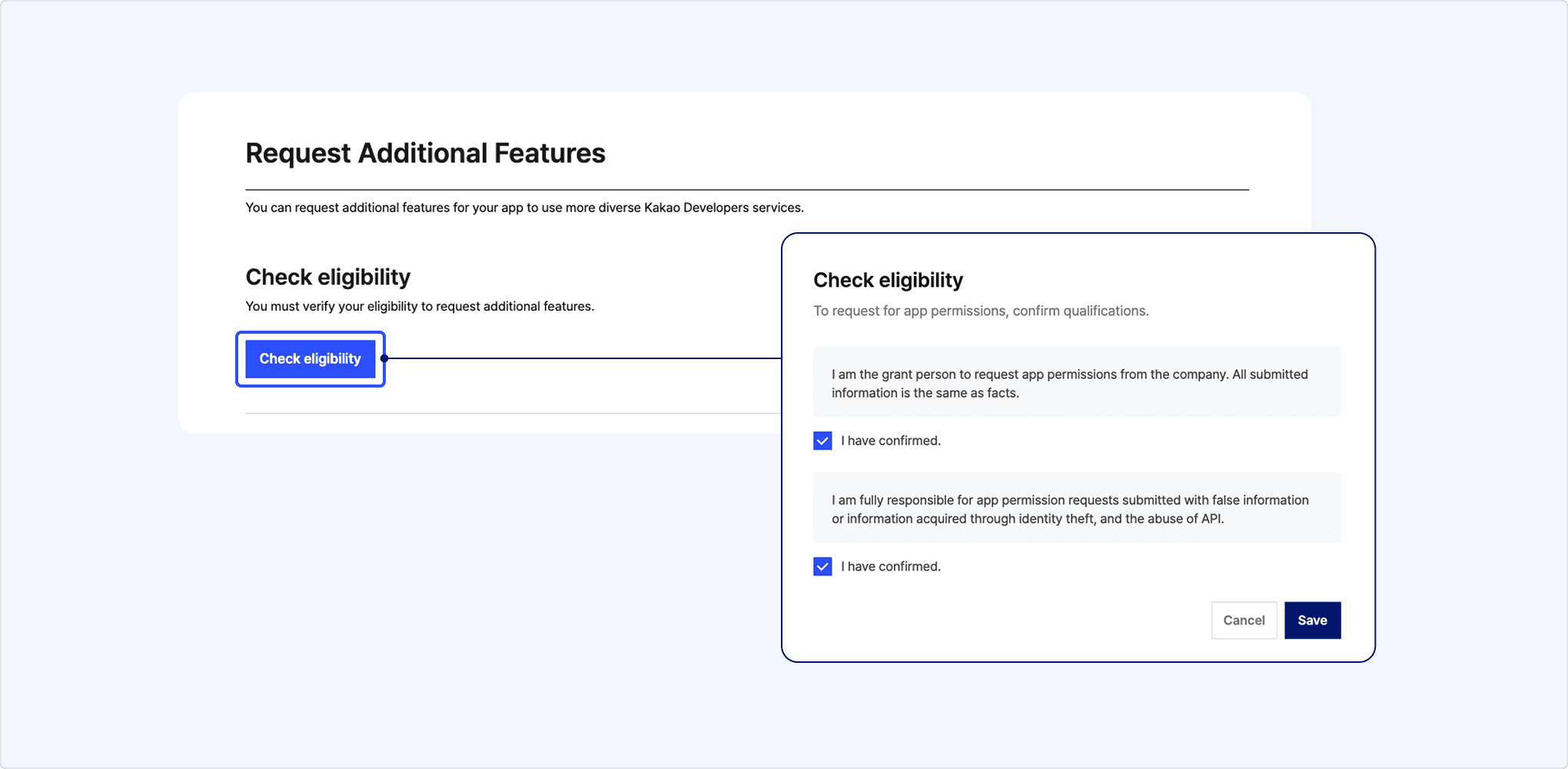Save the eligibility confirmation
Viewport: 1568px width, 769px height.
click(1312, 621)
